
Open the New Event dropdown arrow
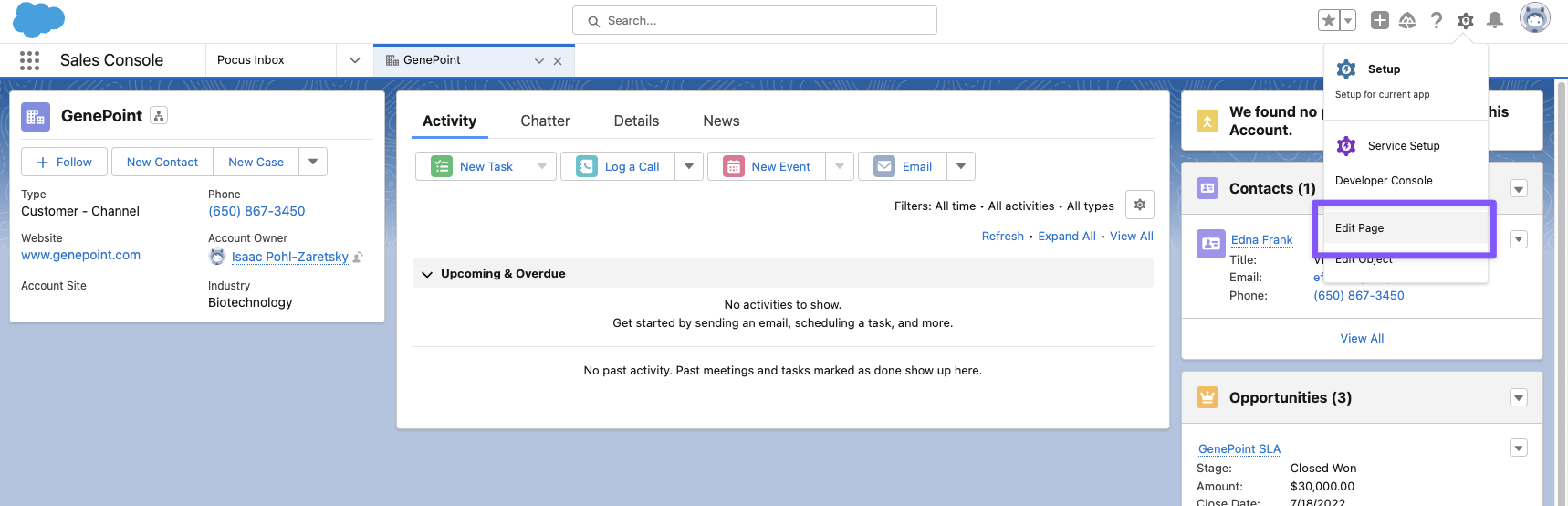click(x=840, y=166)
